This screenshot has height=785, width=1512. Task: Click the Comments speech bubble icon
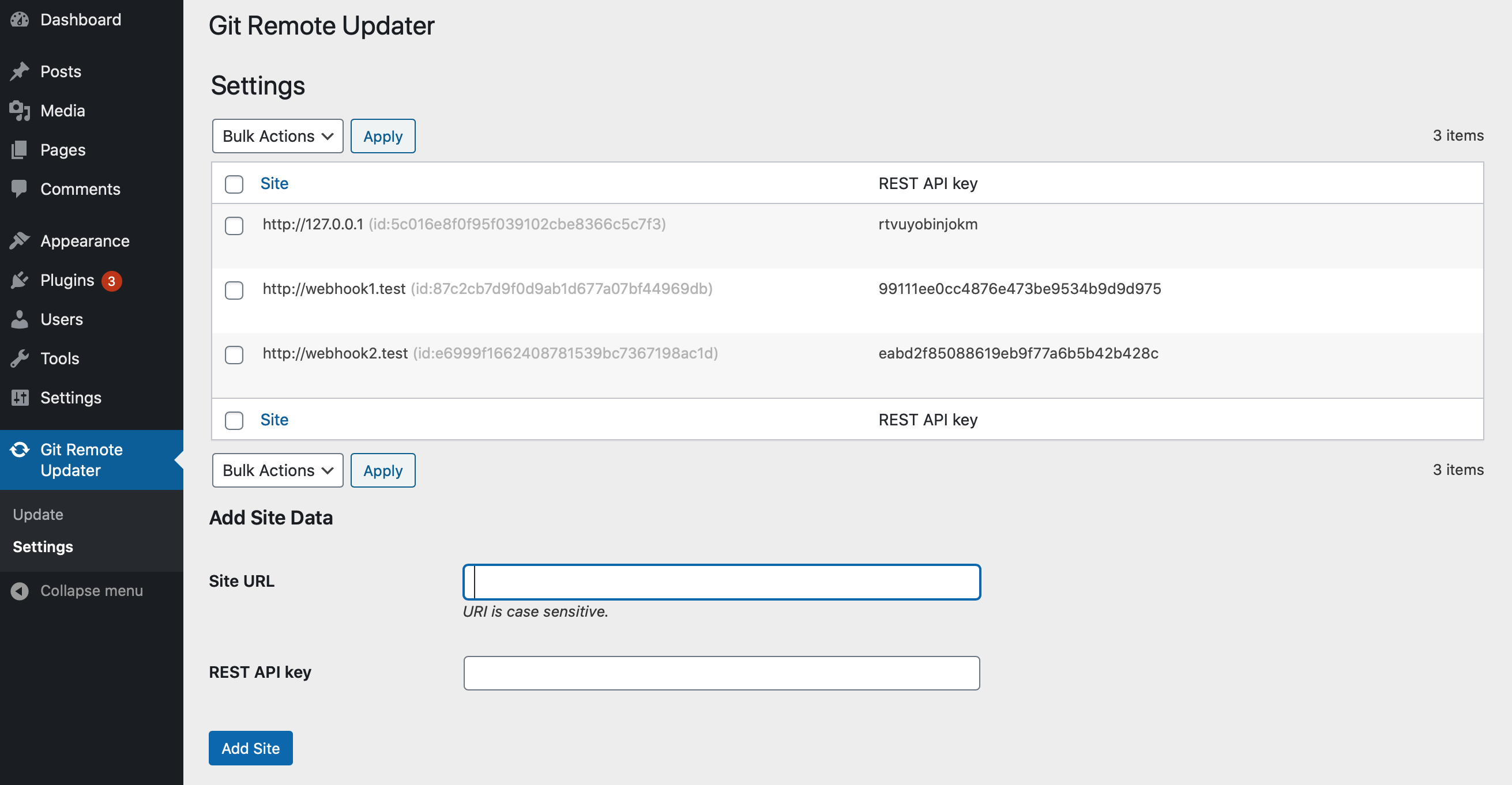[20, 189]
